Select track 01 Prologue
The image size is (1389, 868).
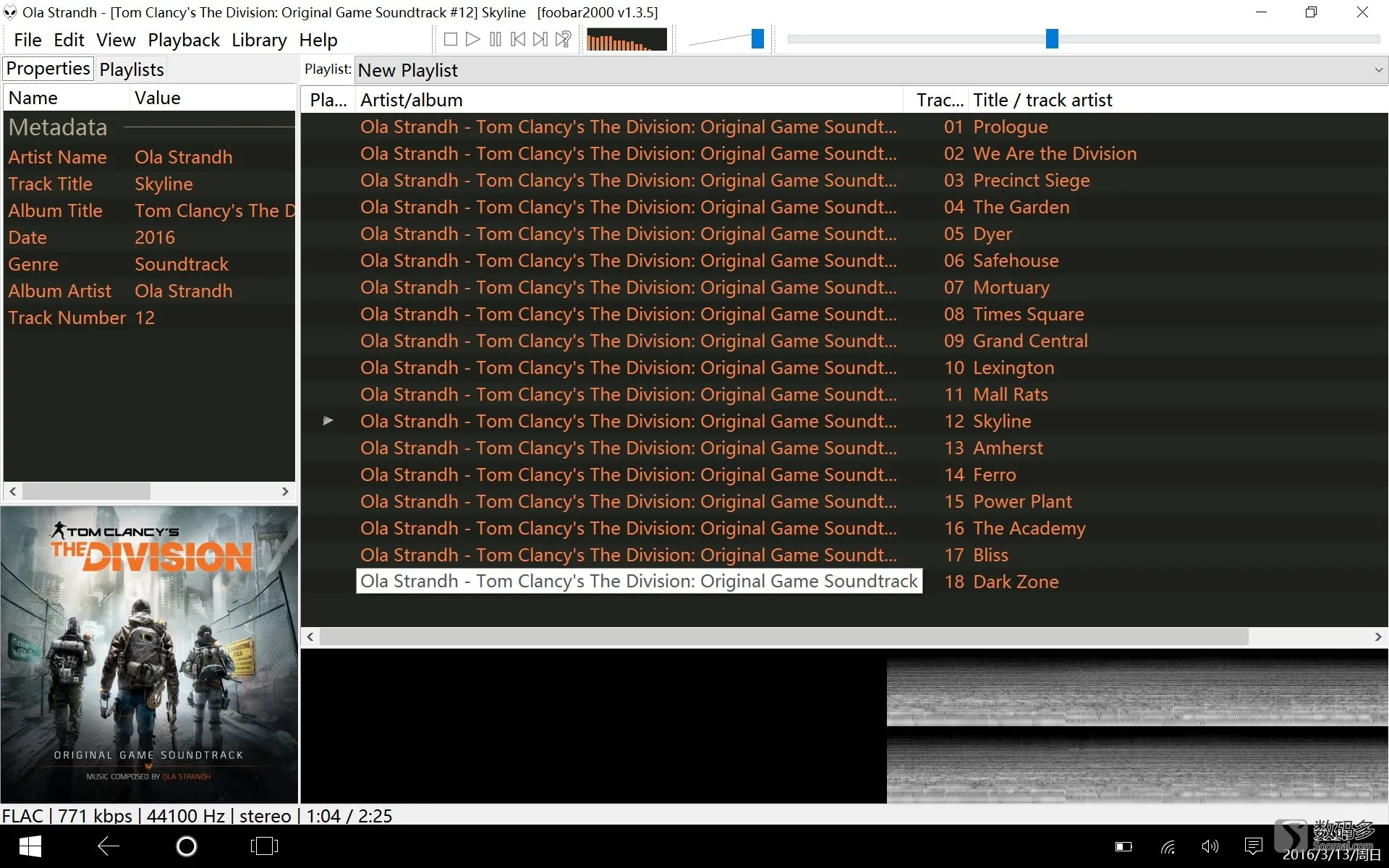pyautogui.click(x=844, y=127)
